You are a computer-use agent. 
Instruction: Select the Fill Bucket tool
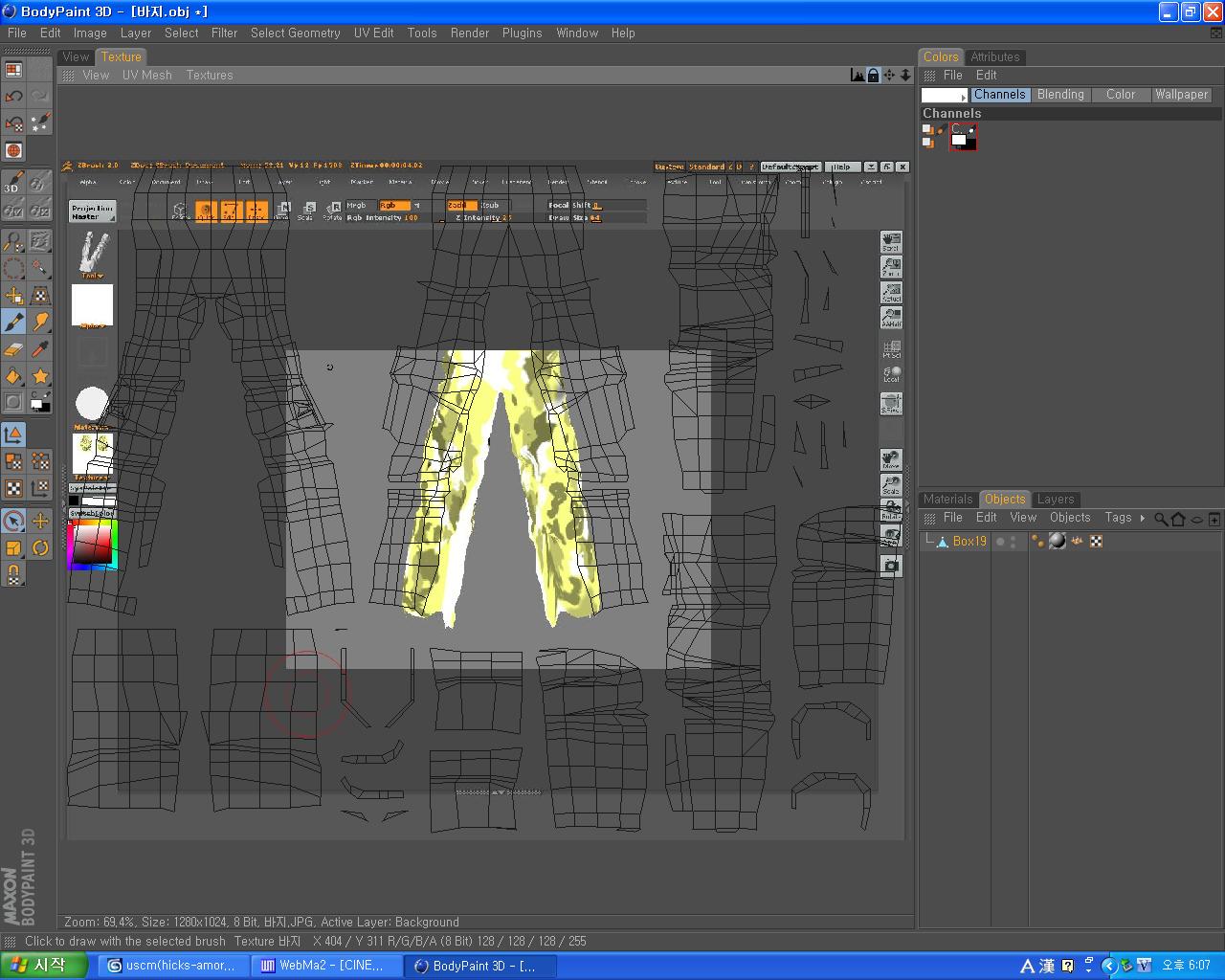(x=13, y=375)
